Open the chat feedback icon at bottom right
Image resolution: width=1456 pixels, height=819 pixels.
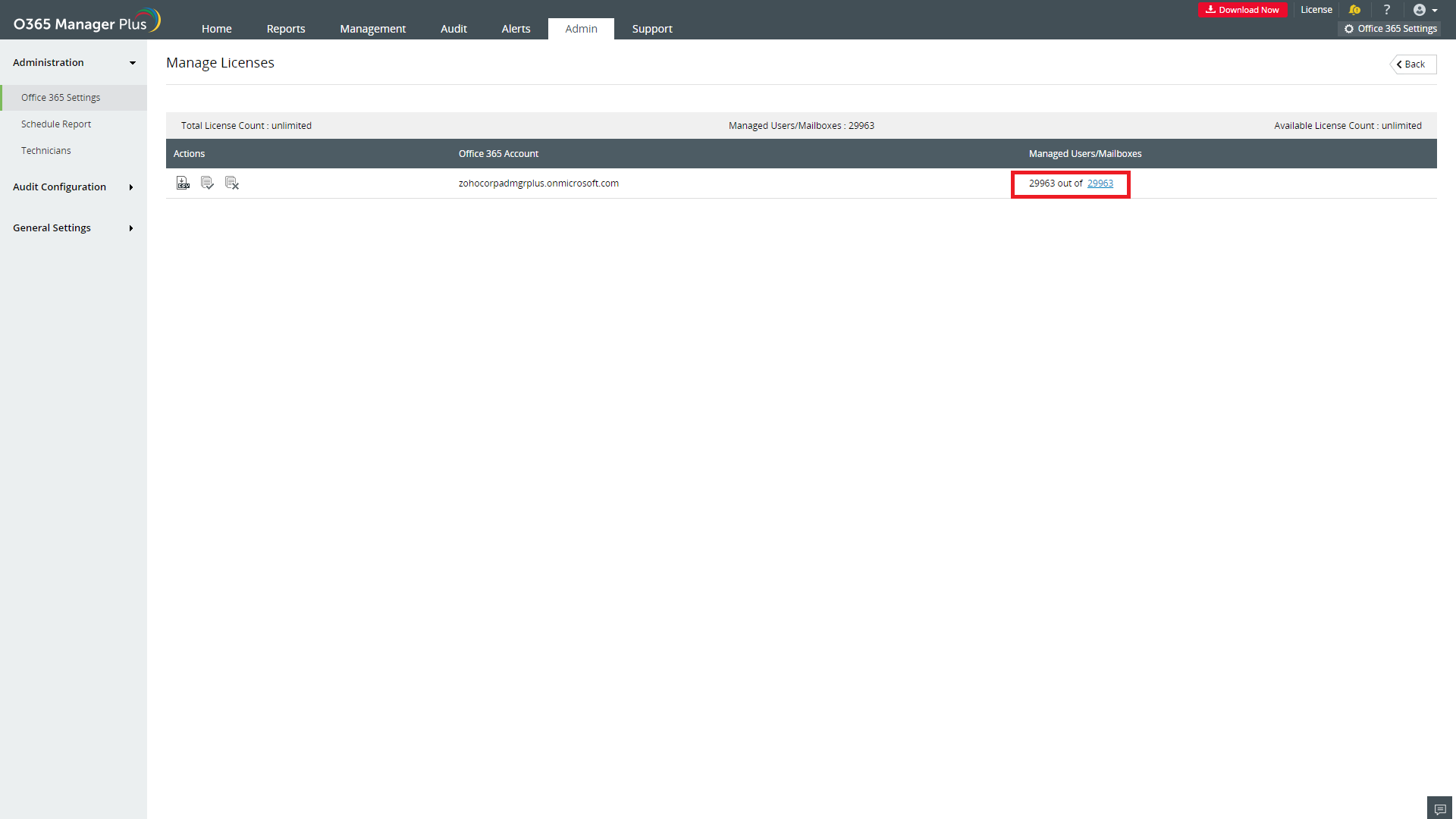(1439, 808)
